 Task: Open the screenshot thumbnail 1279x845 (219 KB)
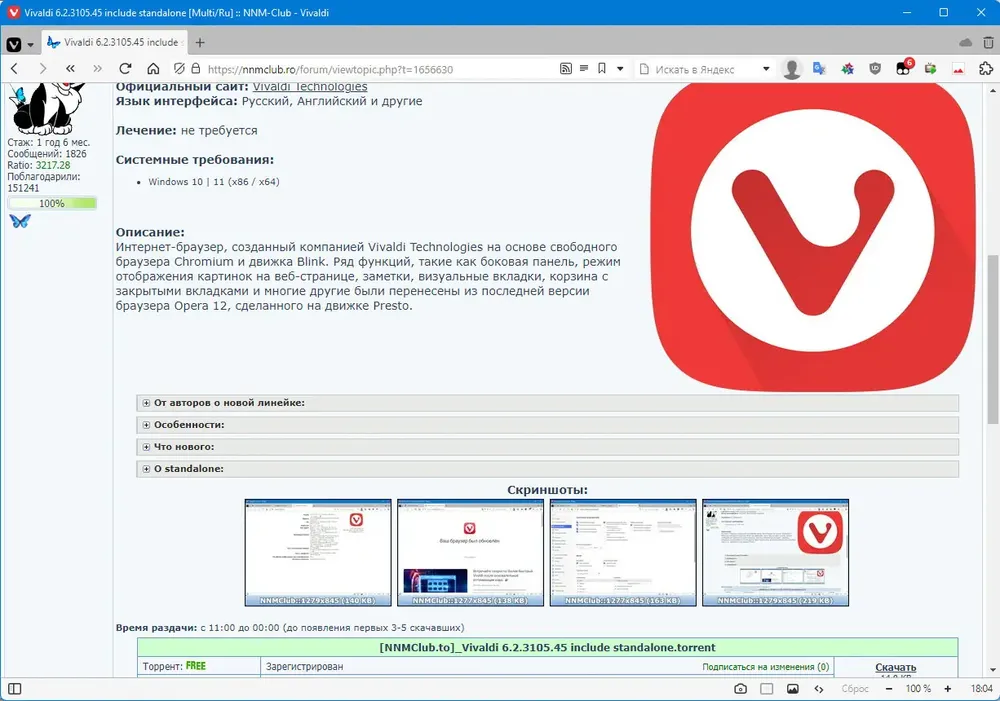click(x=776, y=552)
